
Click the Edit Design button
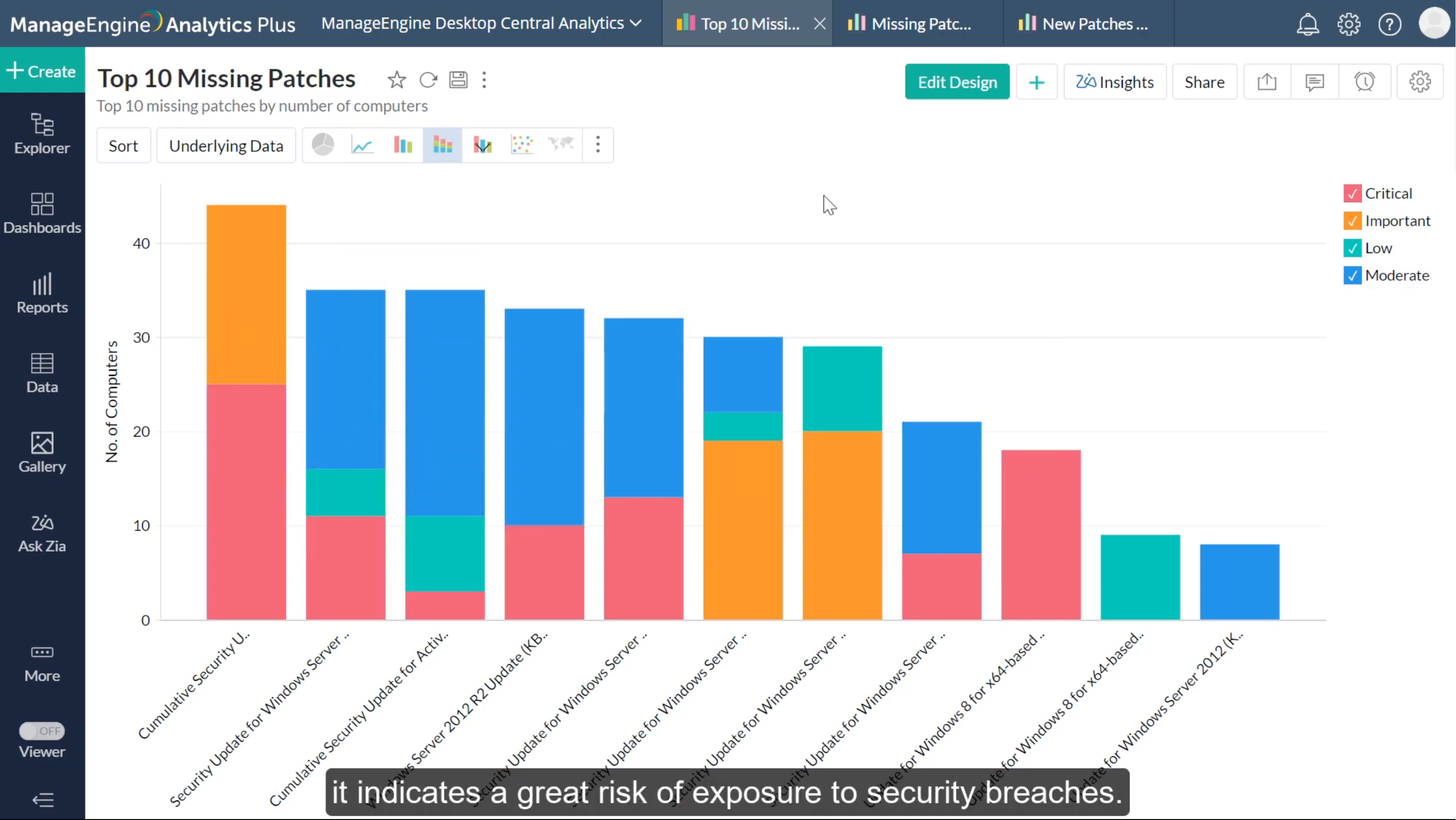(x=957, y=82)
